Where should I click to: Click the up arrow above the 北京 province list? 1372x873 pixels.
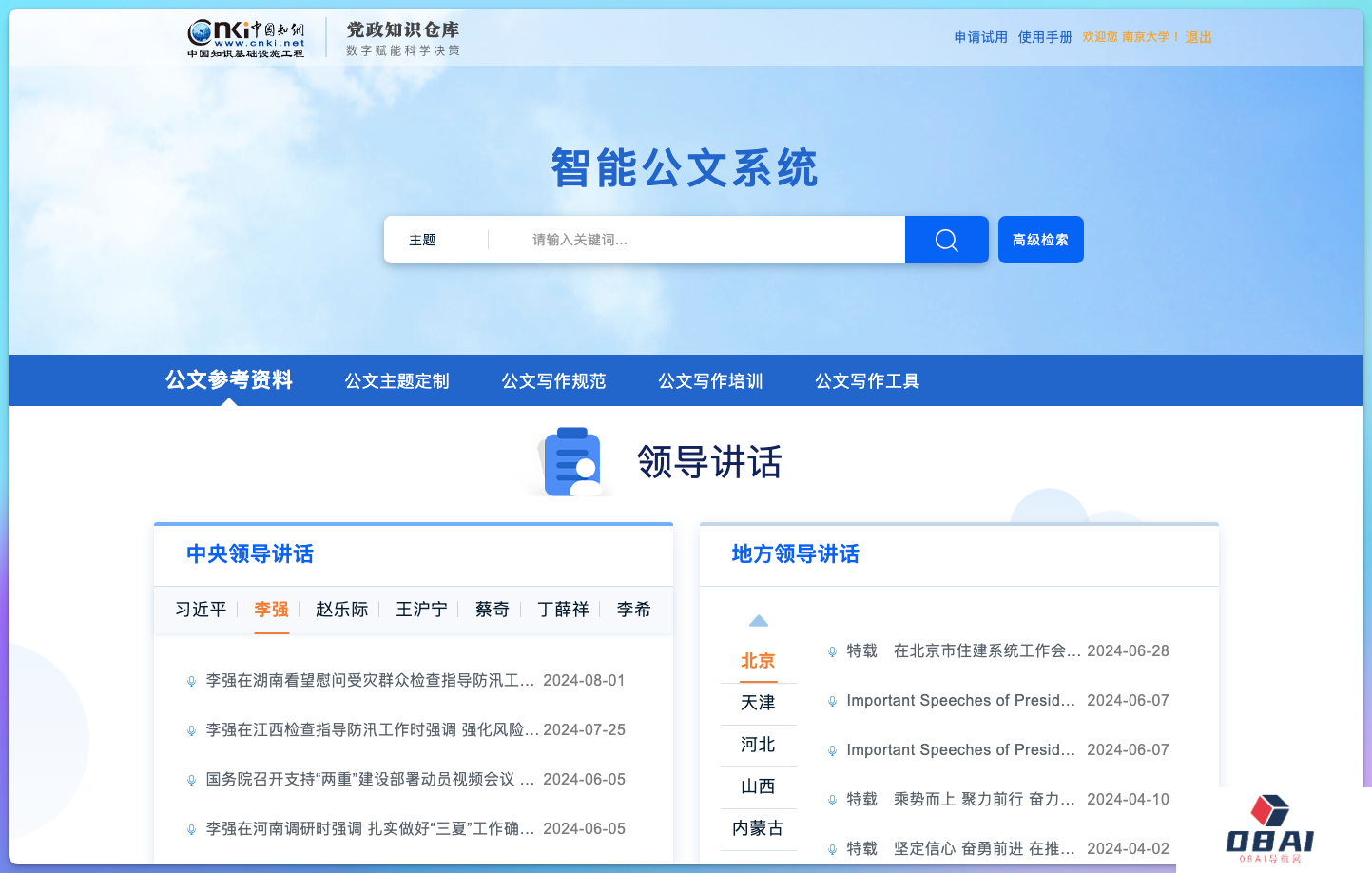point(758,619)
